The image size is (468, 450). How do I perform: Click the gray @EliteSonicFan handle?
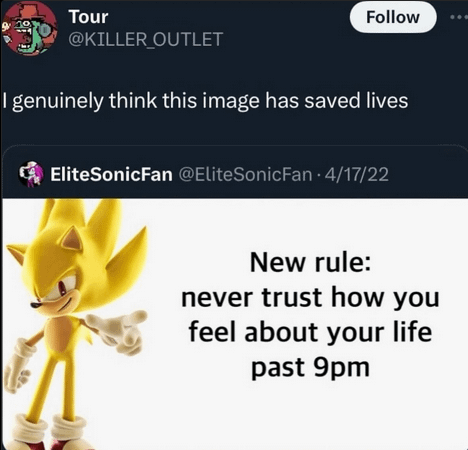coord(246,174)
